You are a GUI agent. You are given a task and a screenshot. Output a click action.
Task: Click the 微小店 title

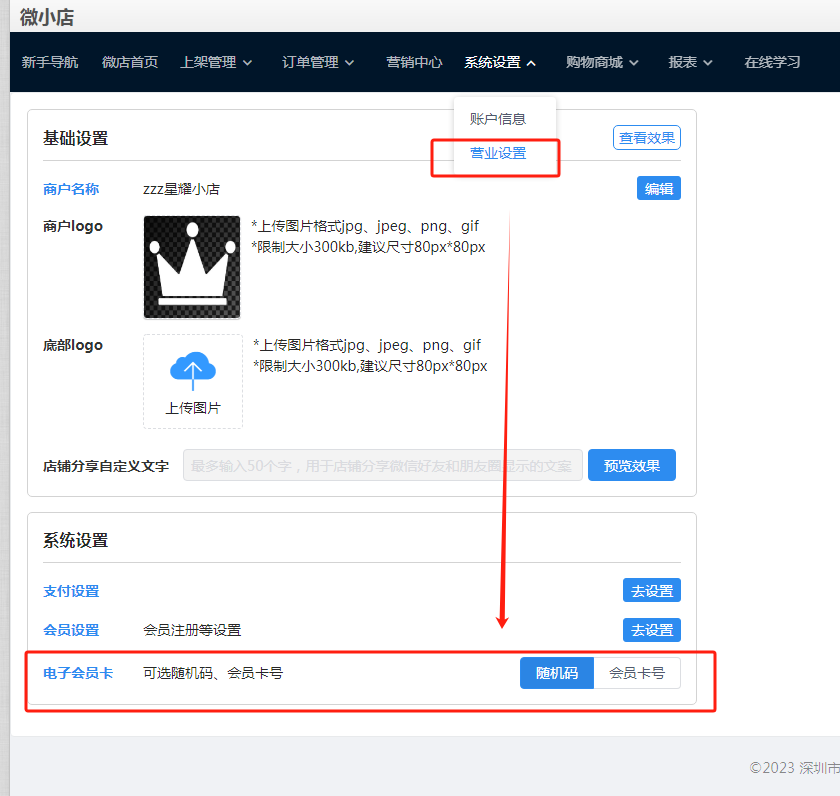(47, 17)
